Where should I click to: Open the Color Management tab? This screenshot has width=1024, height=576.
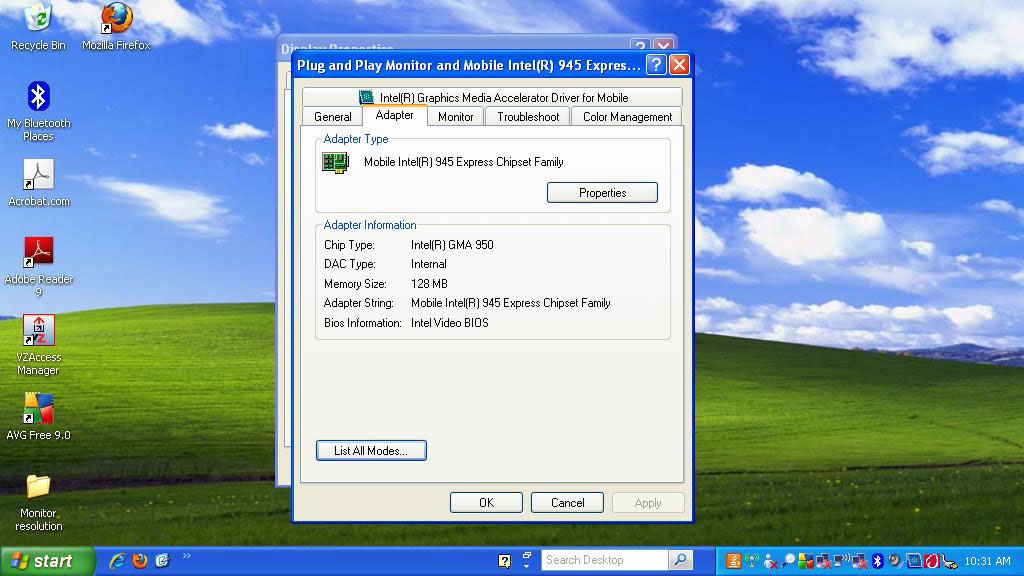click(627, 117)
